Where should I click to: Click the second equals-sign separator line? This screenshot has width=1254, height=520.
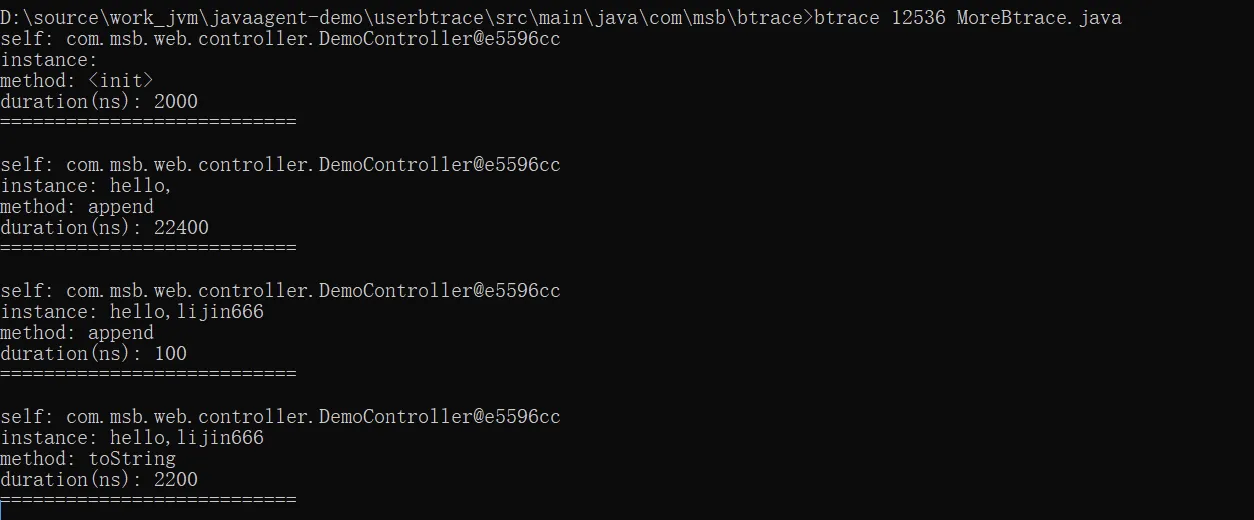[x=148, y=248]
